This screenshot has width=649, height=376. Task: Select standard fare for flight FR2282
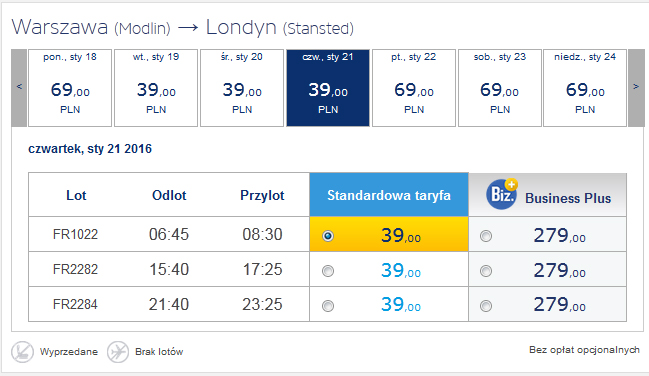(x=328, y=271)
